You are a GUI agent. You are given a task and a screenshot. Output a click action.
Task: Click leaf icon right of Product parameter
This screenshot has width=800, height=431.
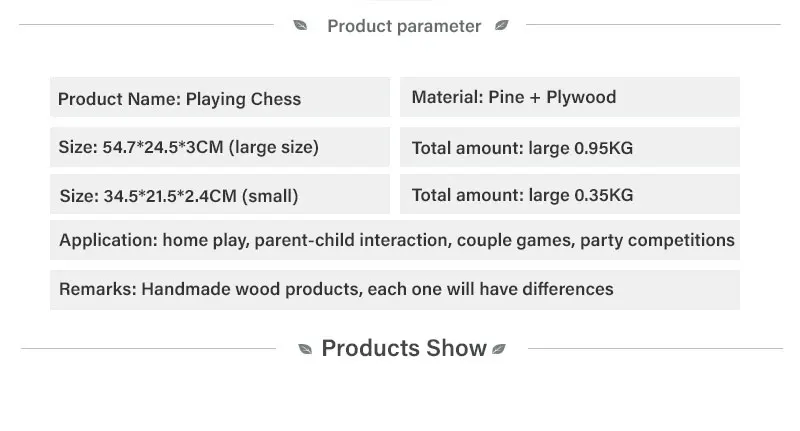point(502,26)
